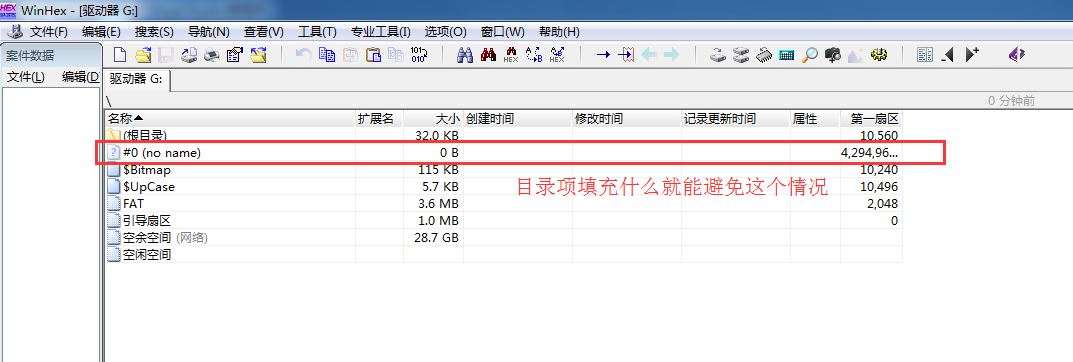Click the Open Folder icon
The height and width of the screenshot is (362, 1073).
pyautogui.click(x=258, y=55)
